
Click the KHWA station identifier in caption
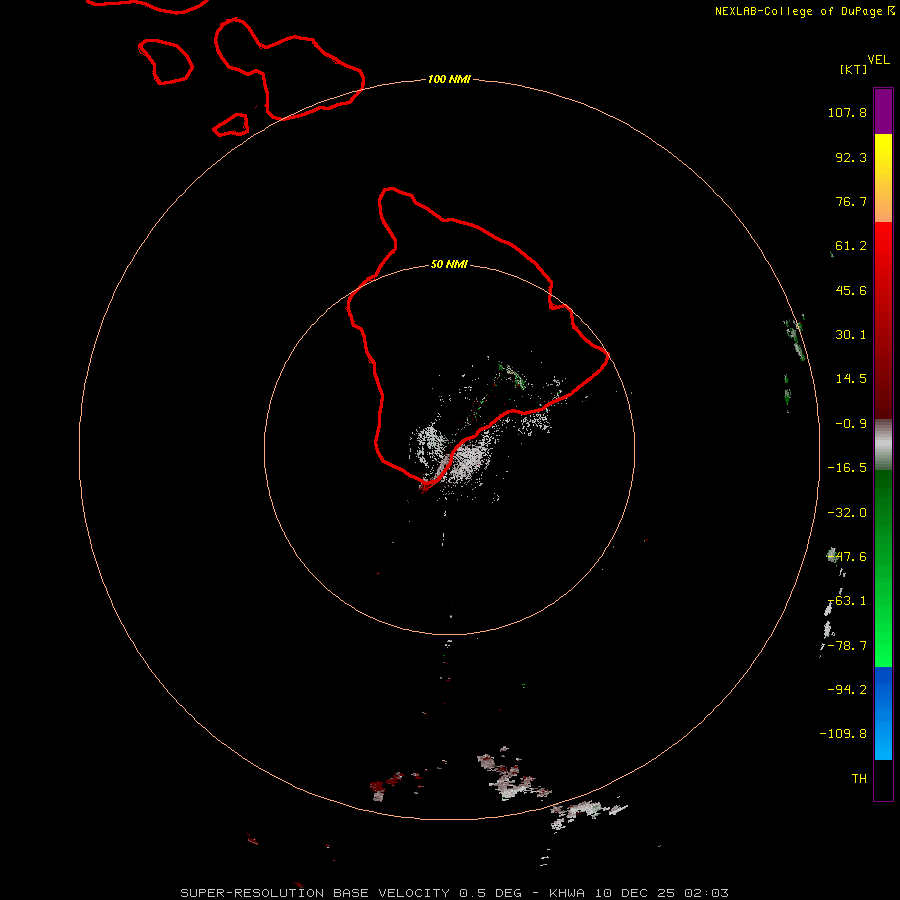(567, 893)
